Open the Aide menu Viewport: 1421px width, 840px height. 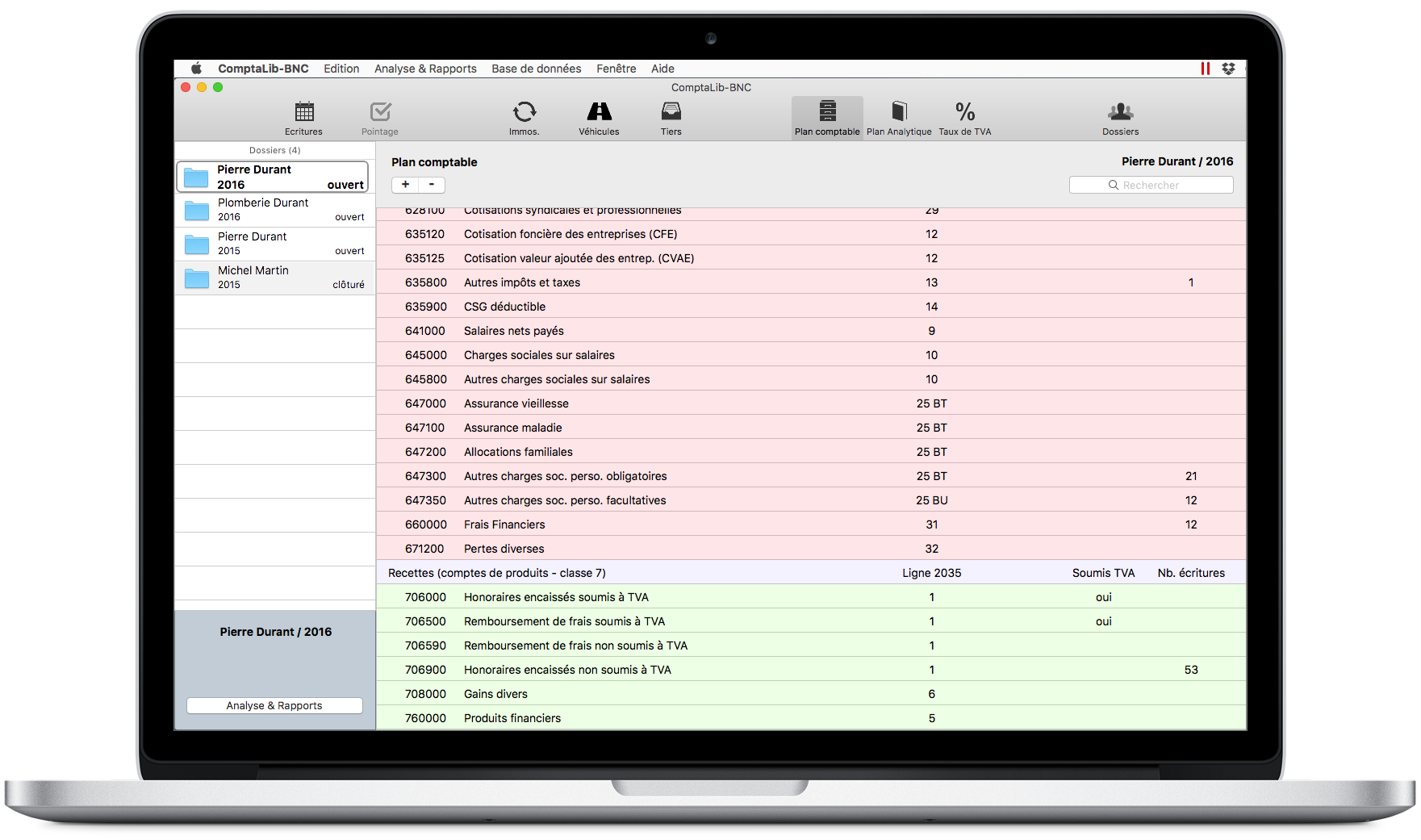click(662, 69)
